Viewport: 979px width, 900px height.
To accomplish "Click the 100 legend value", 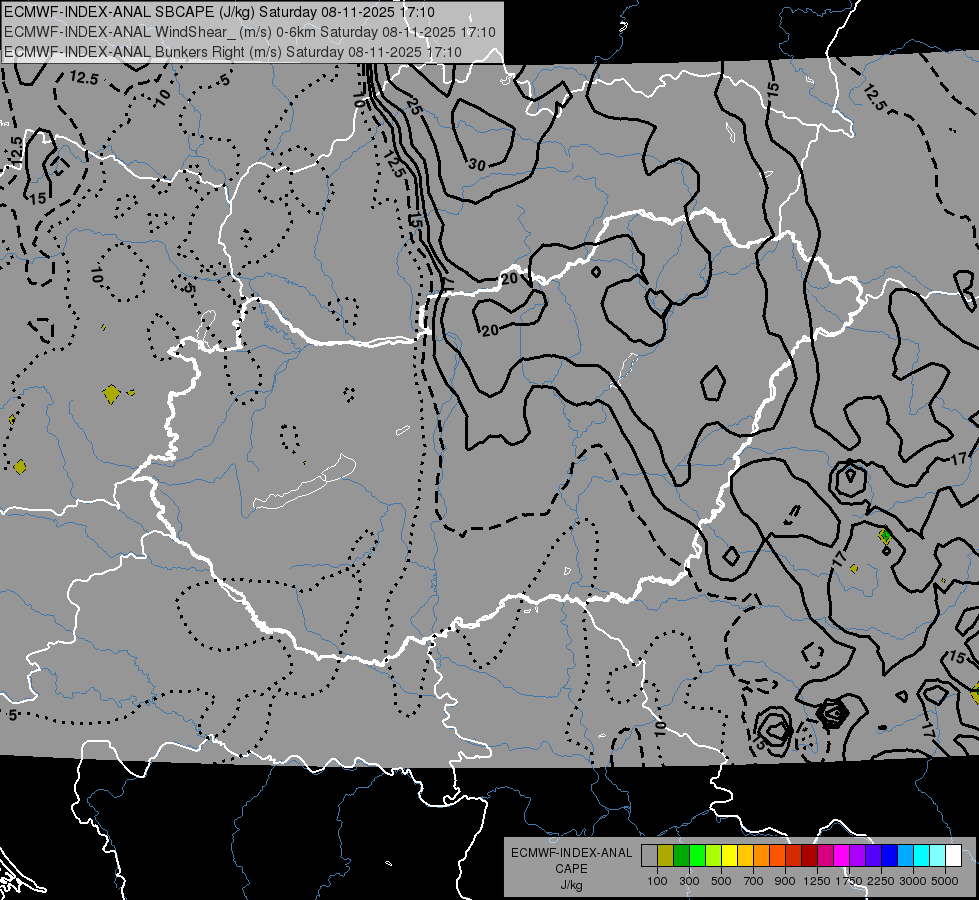I will click(x=657, y=881).
